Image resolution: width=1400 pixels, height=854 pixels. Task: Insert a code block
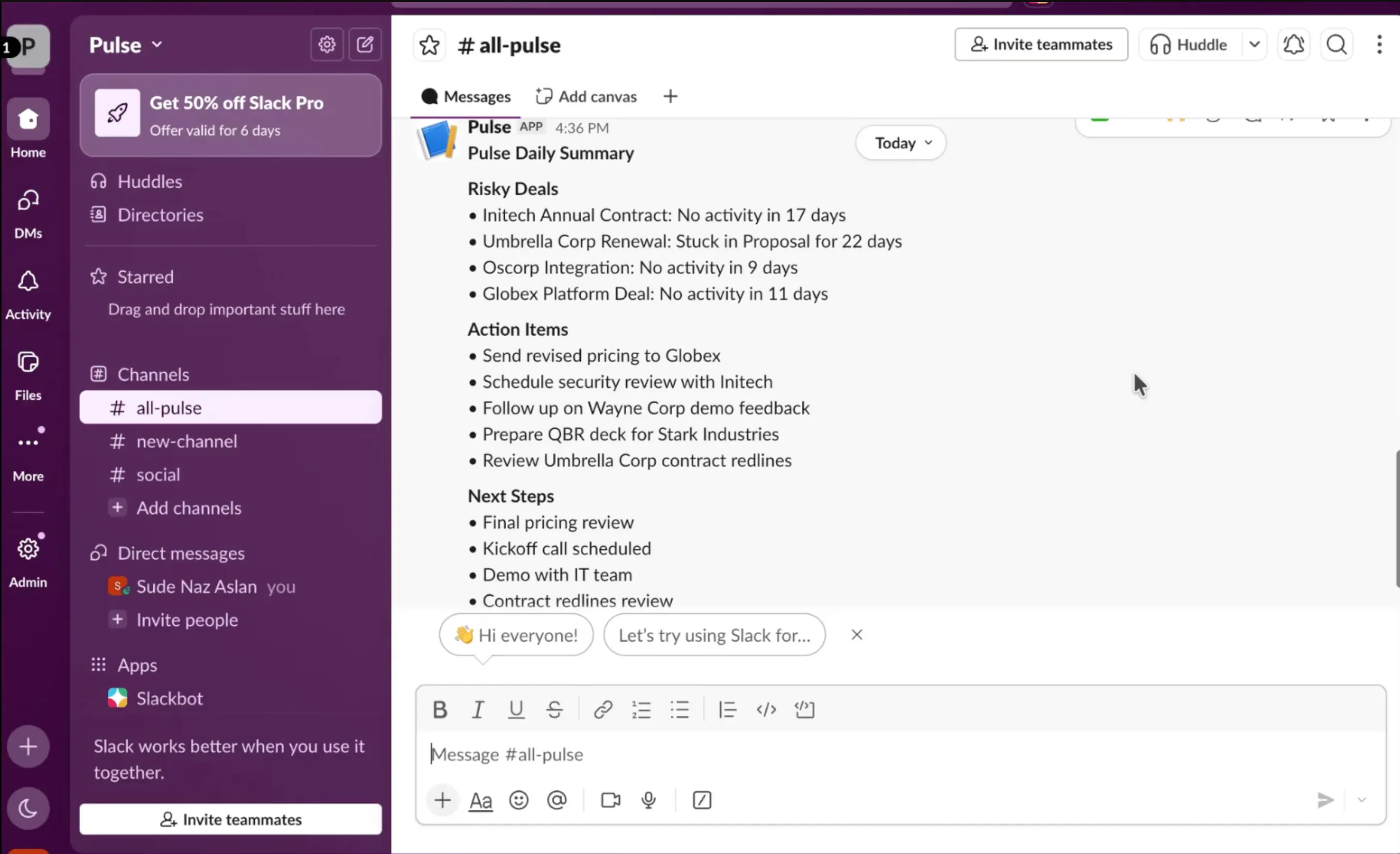point(805,709)
